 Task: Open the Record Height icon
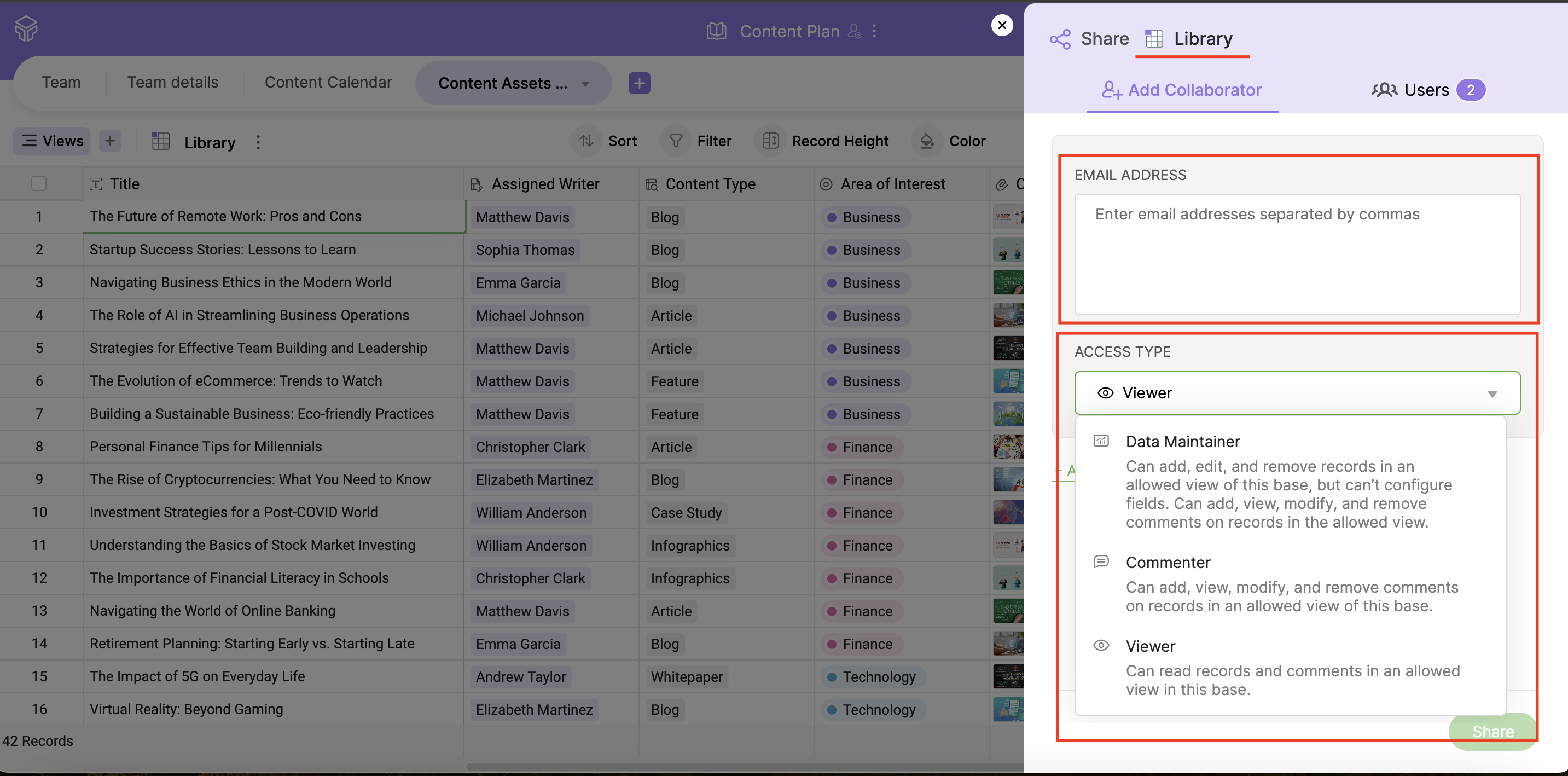(x=770, y=141)
